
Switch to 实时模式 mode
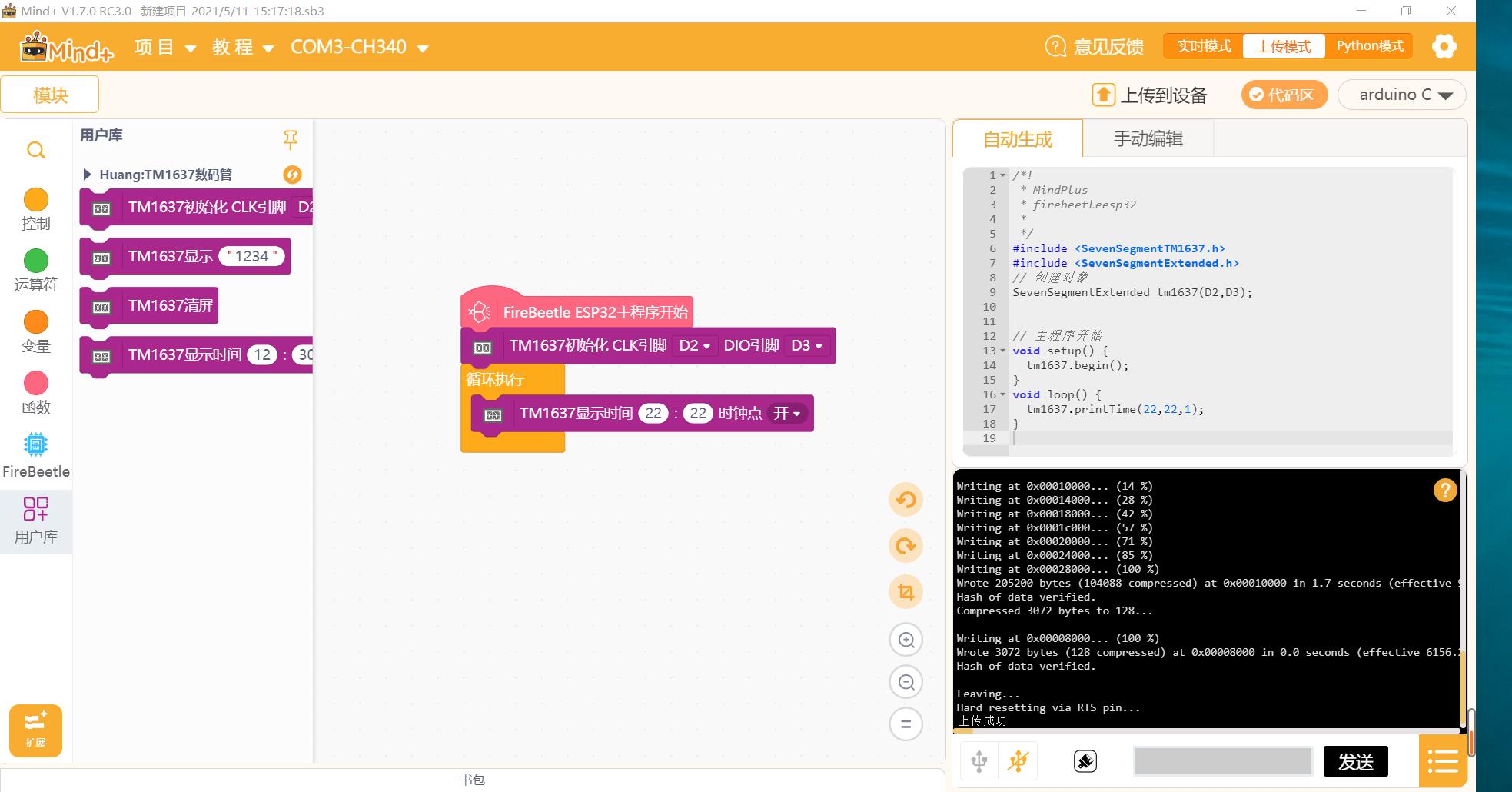[x=1204, y=46]
